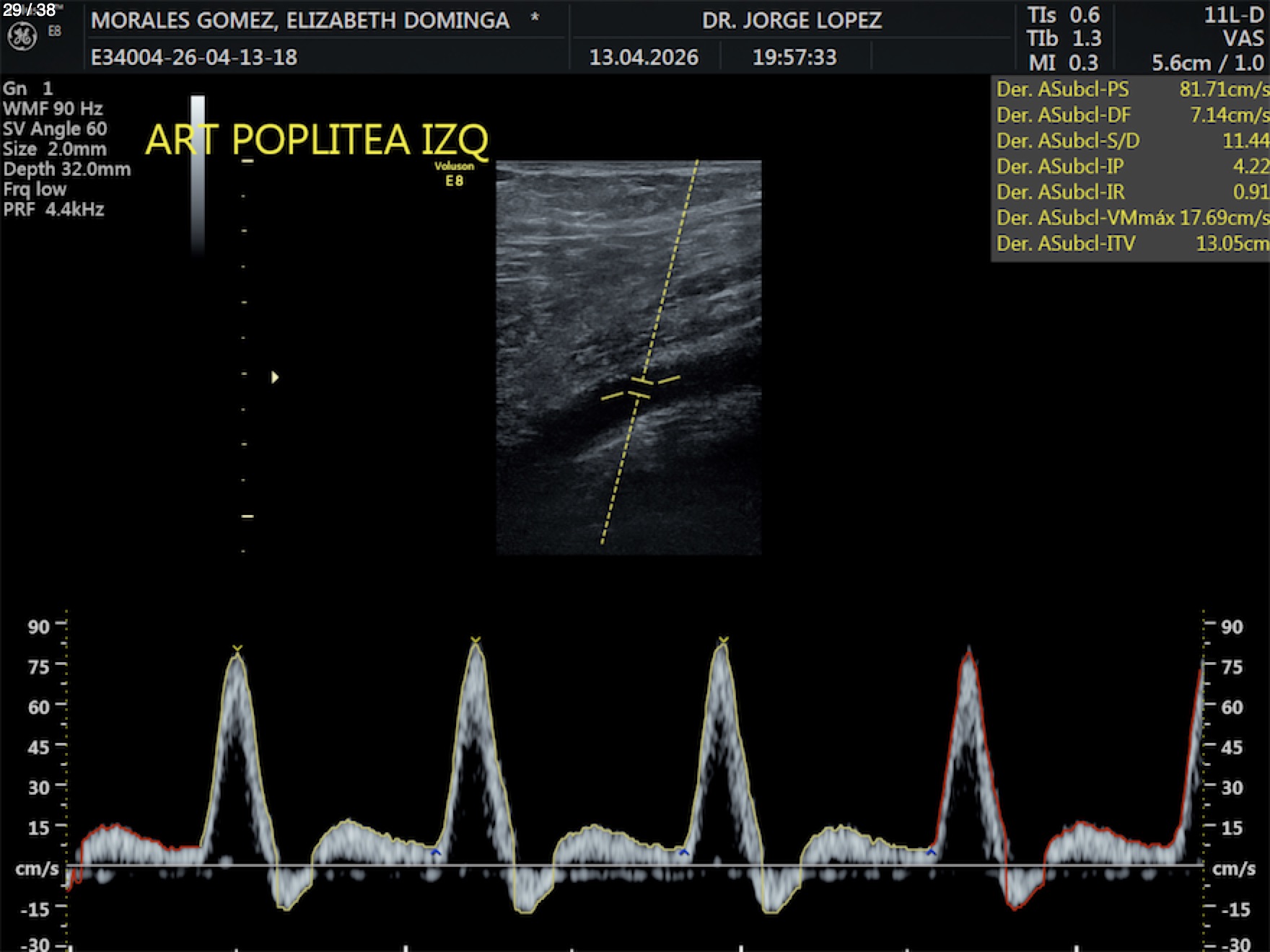Click patient name MORALES GOMEZ field
This screenshot has height=952, width=1270.
point(300,20)
